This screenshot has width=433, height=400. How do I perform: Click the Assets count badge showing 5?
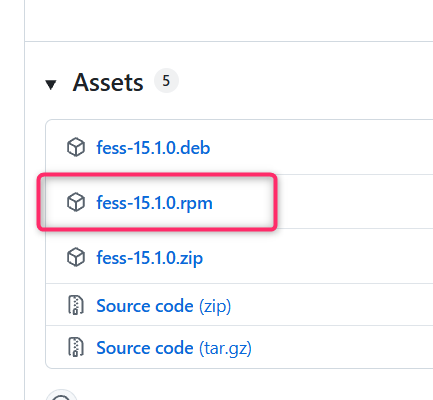(x=166, y=81)
